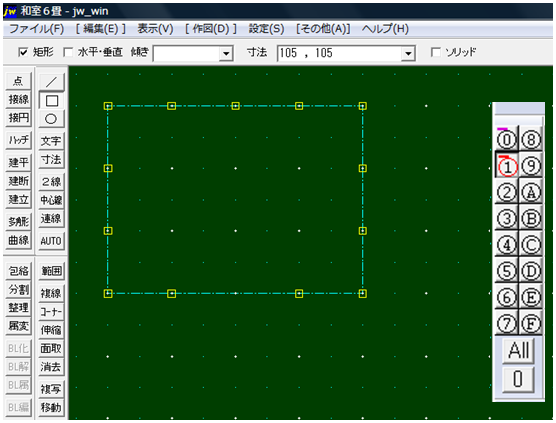Select the rectangle tool icon
Screen dimensions: 556x423
click(x=51, y=101)
